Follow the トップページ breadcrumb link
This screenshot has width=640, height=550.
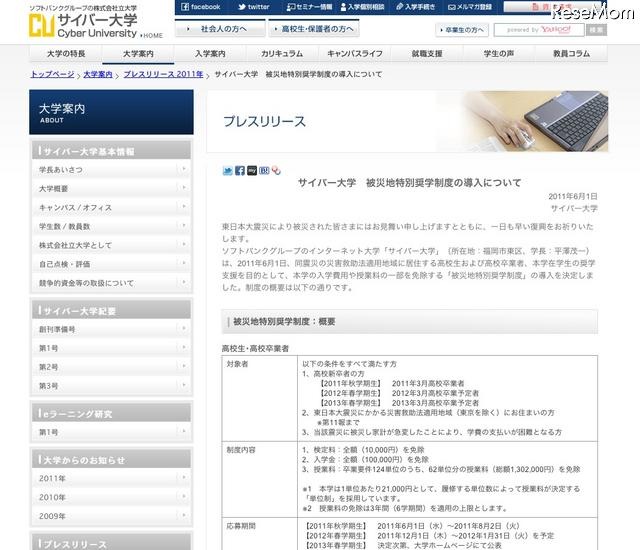[x=52, y=74]
